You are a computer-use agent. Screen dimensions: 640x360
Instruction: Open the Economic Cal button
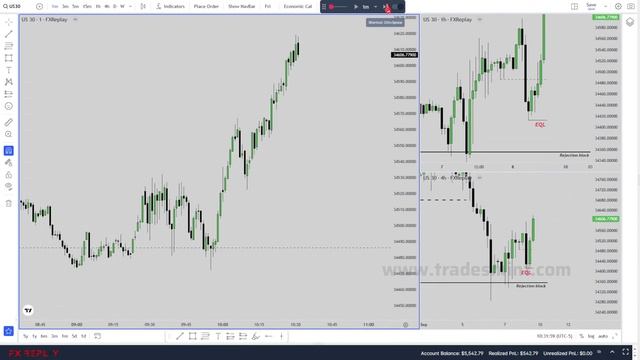point(298,7)
